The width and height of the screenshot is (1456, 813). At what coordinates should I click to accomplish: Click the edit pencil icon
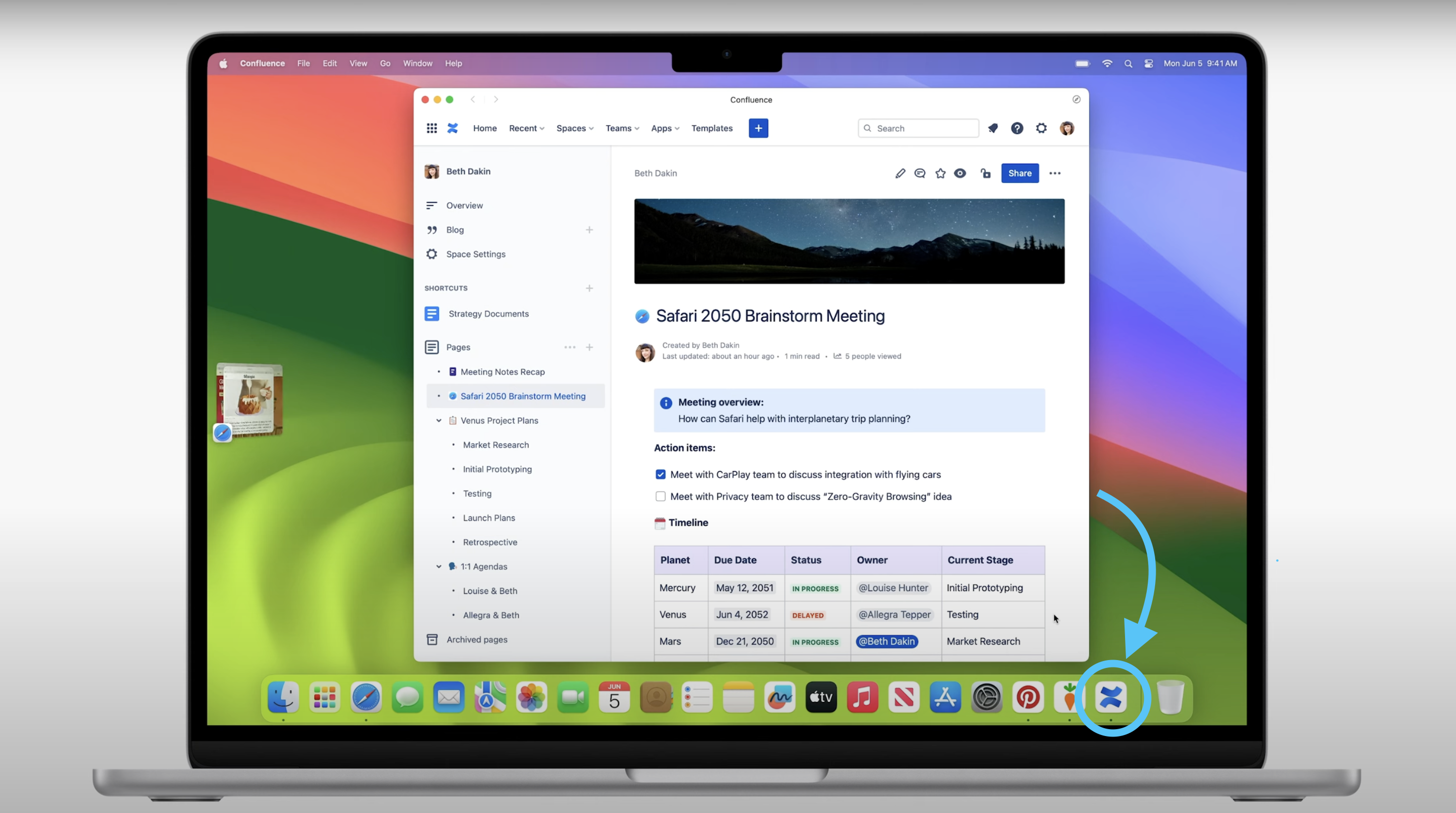[900, 174]
